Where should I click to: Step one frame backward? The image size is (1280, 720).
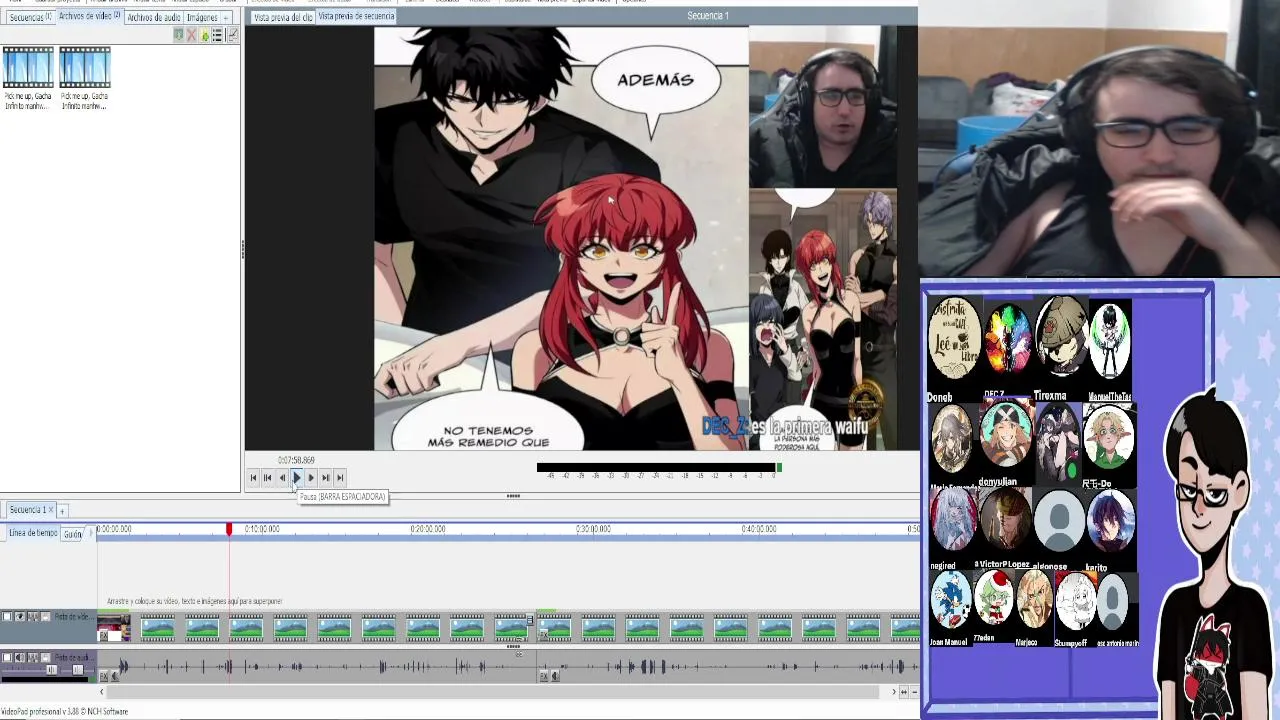[282, 478]
